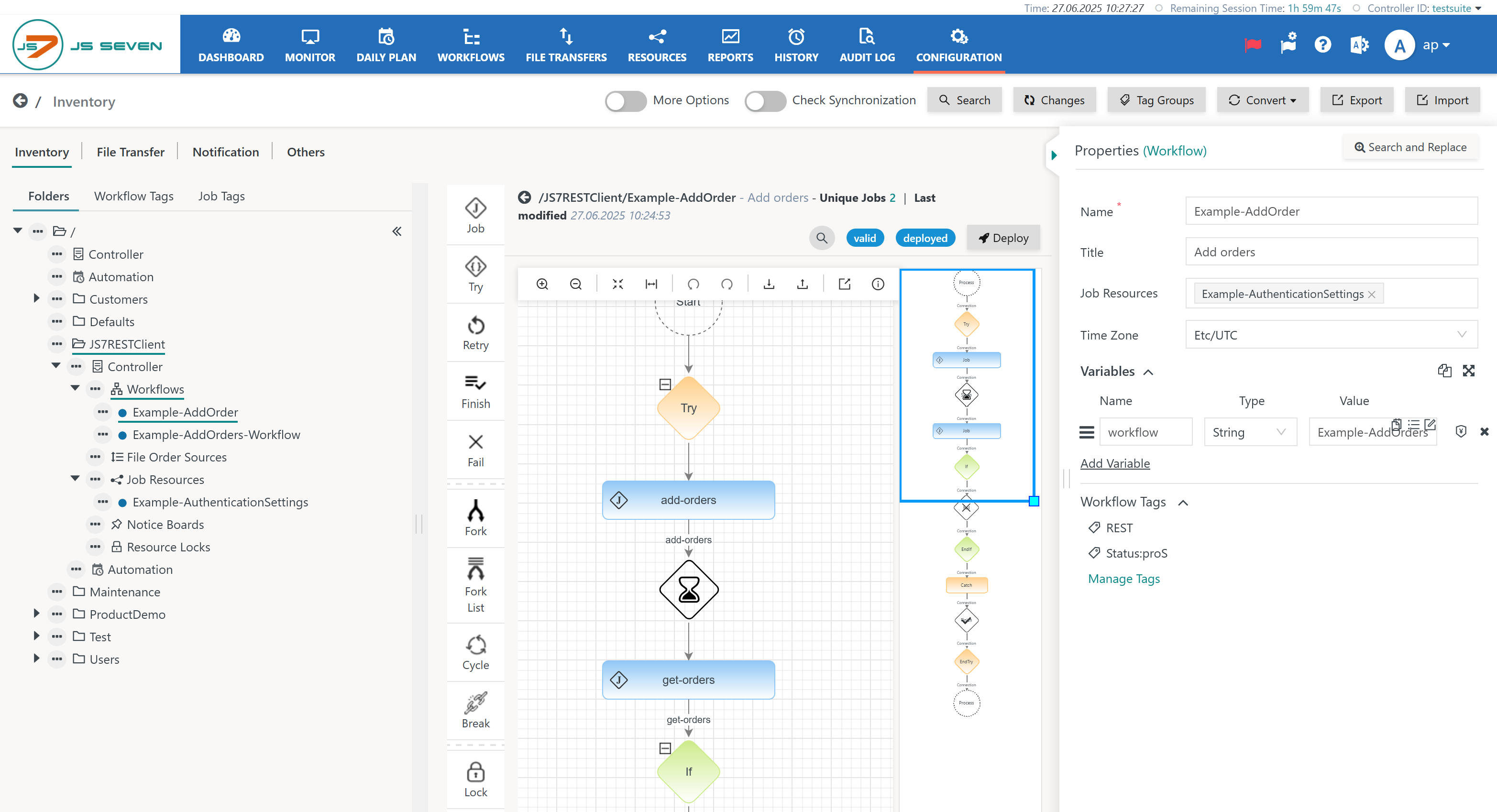Open the Convert dropdown button

point(1262,100)
